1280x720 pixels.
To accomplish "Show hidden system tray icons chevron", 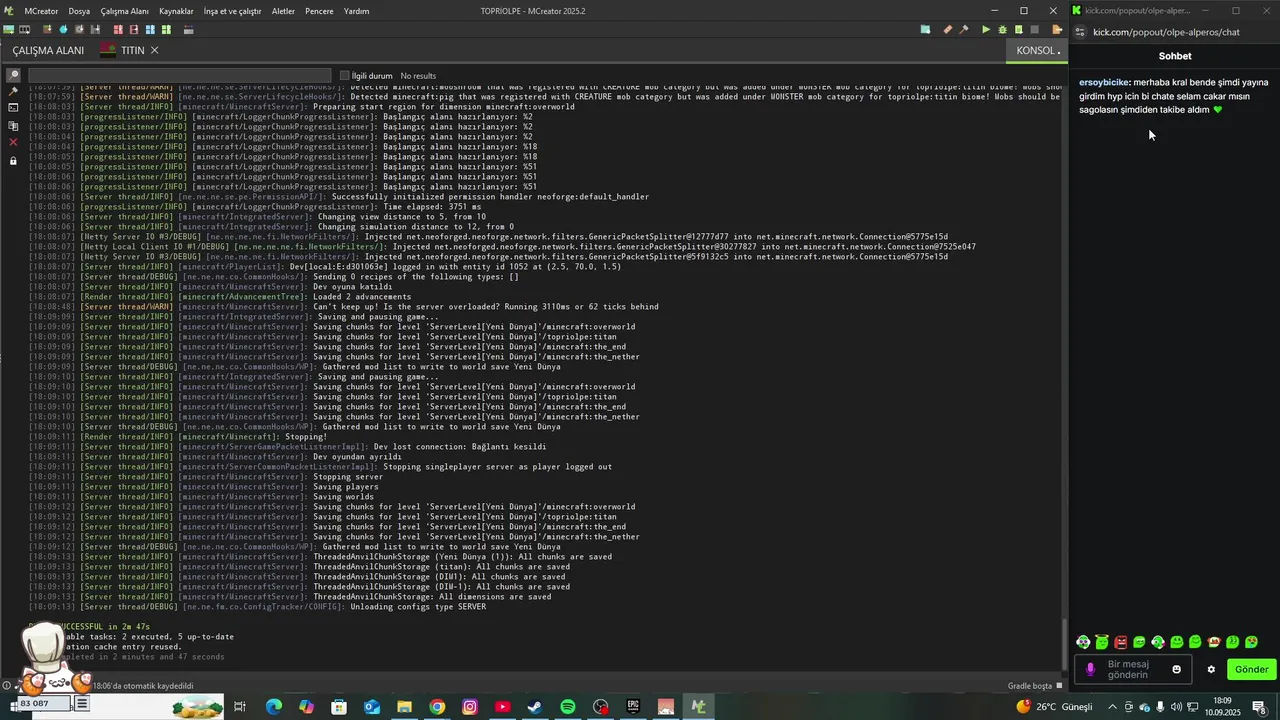I will tap(1112, 707).
